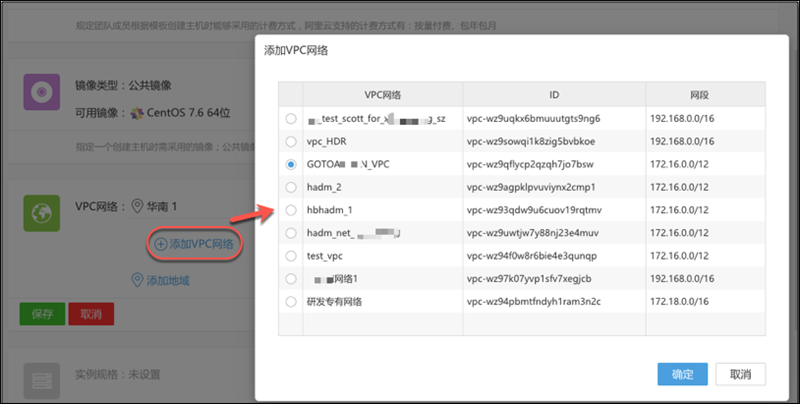Select the GOTOA..N_VPC radio button
Image resolution: width=800 pixels, height=404 pixels.
click(x=291, y=164)
